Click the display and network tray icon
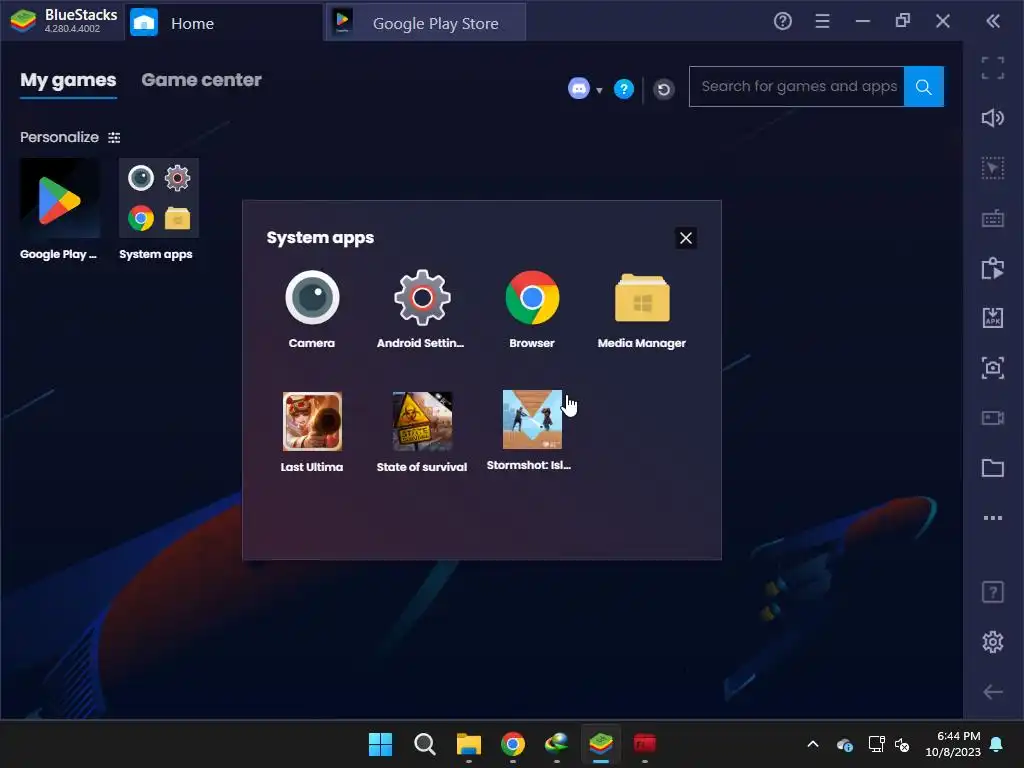The image size is (1024, 768). point(876,744)
